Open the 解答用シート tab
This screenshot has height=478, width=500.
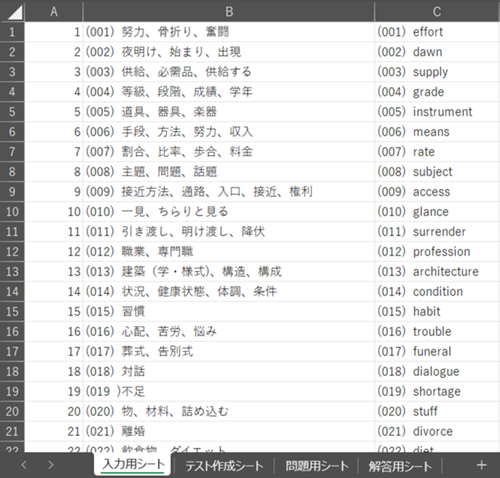(x=400, y=466)
